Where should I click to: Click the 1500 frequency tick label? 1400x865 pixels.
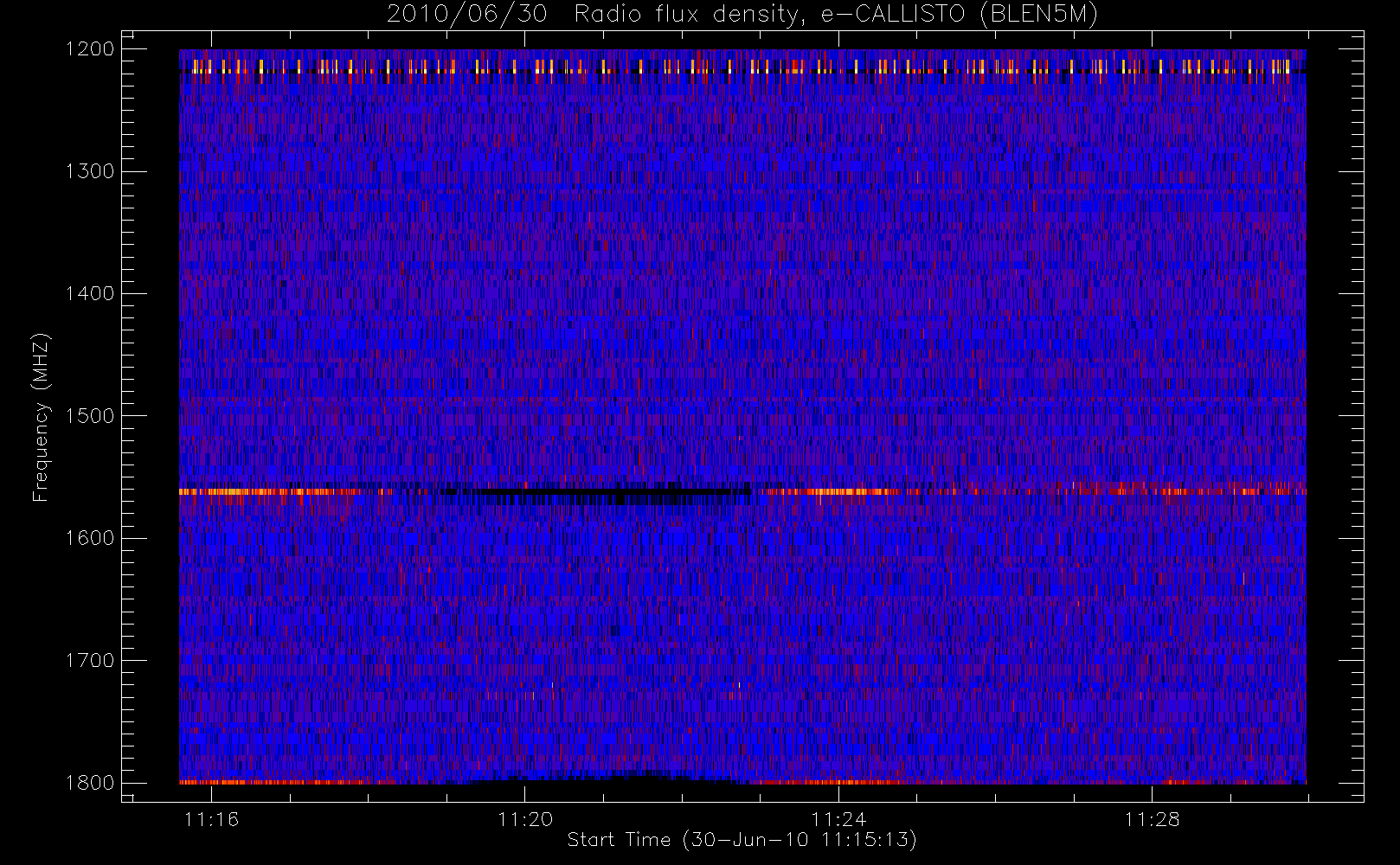tap(90, 416)
